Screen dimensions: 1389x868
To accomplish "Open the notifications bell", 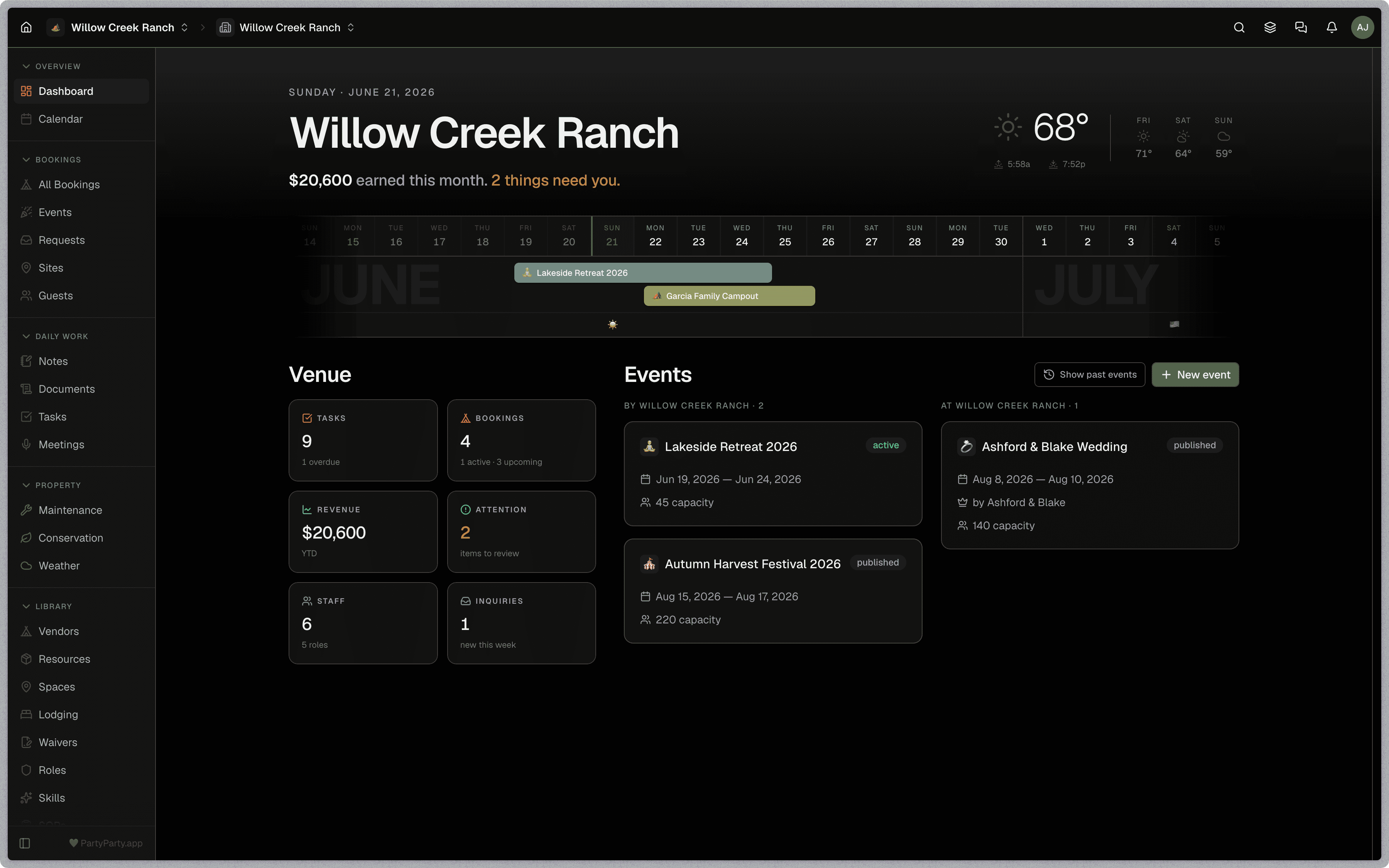I will coord(1332,27).
